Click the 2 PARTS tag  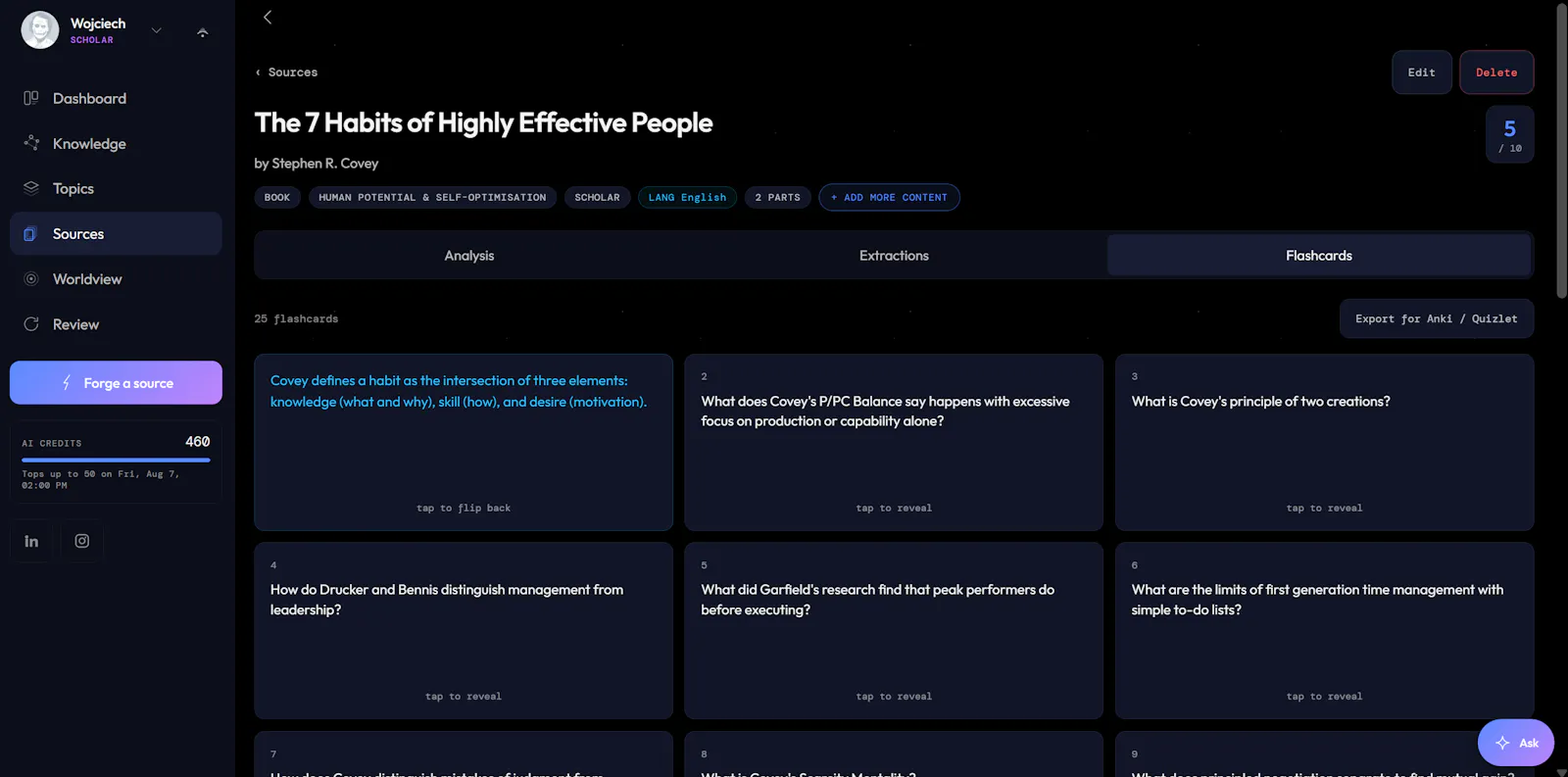(777, 197)
